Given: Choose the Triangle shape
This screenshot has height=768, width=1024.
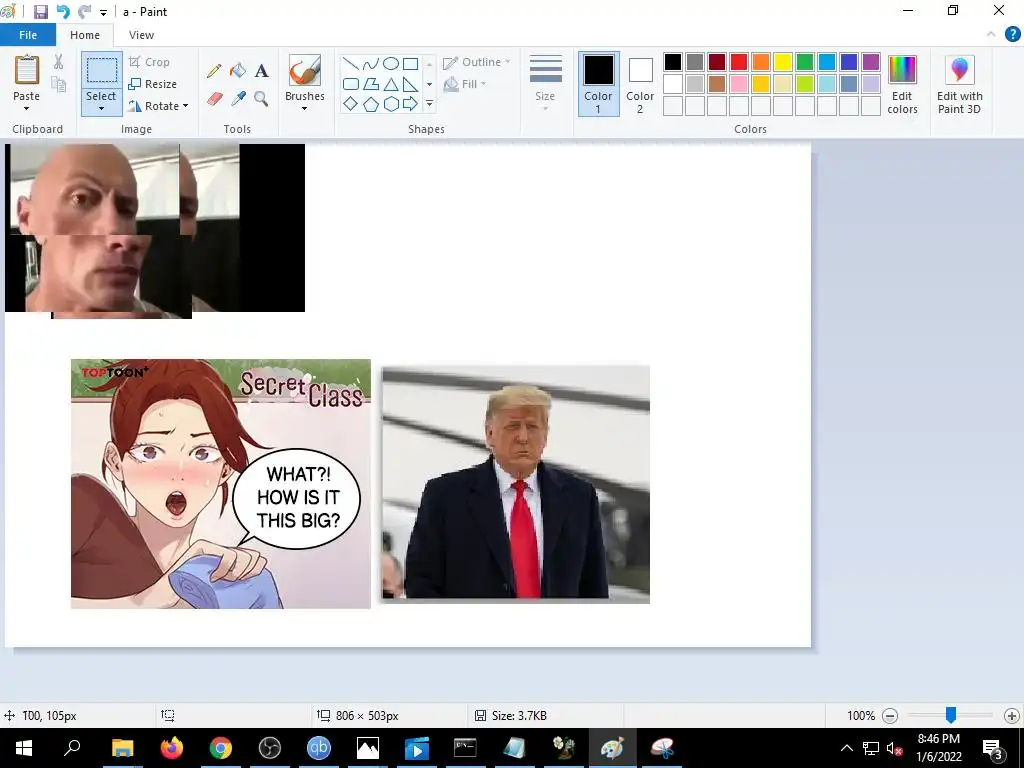Looking at the screenshot, I should coord(391,84).
